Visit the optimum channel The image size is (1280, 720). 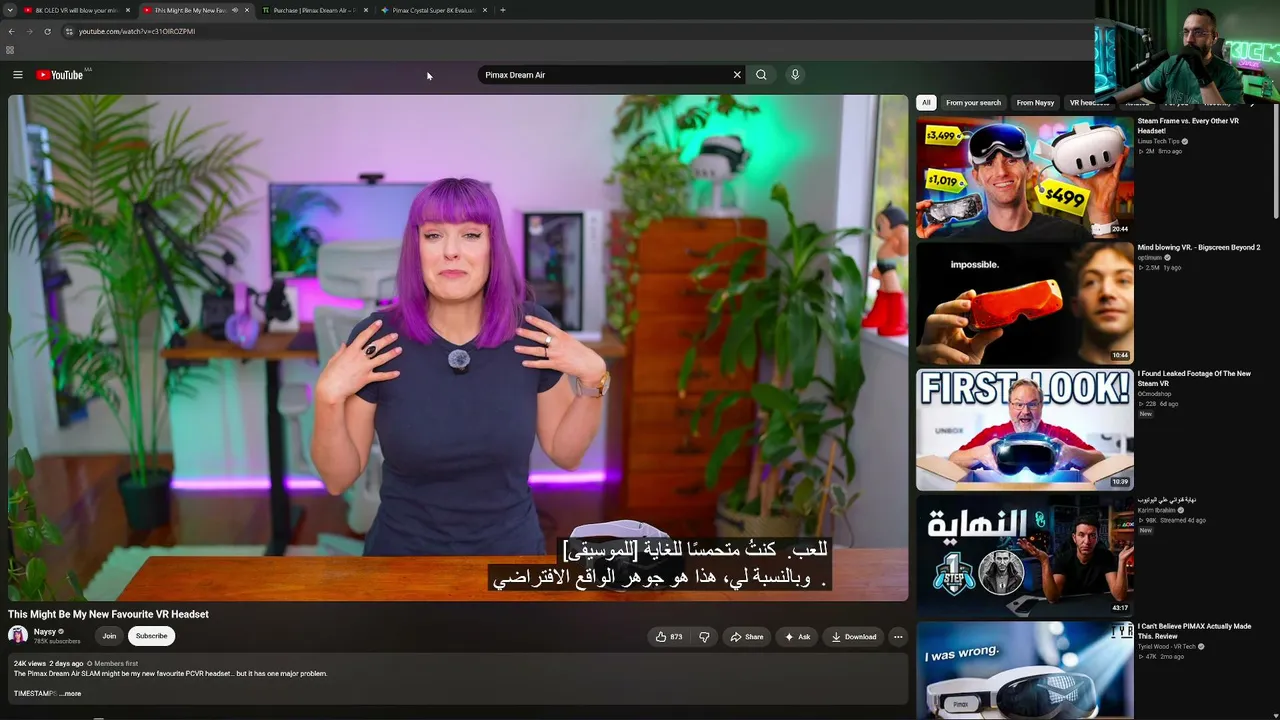tap(1150, 258)
